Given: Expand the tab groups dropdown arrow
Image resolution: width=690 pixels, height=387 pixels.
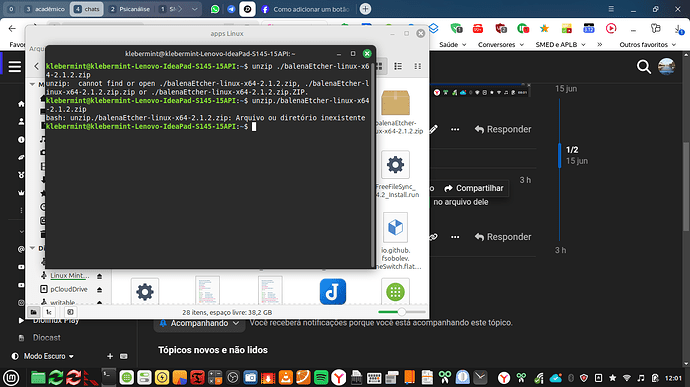Looking at the screenshot, I should click(194, 9).
